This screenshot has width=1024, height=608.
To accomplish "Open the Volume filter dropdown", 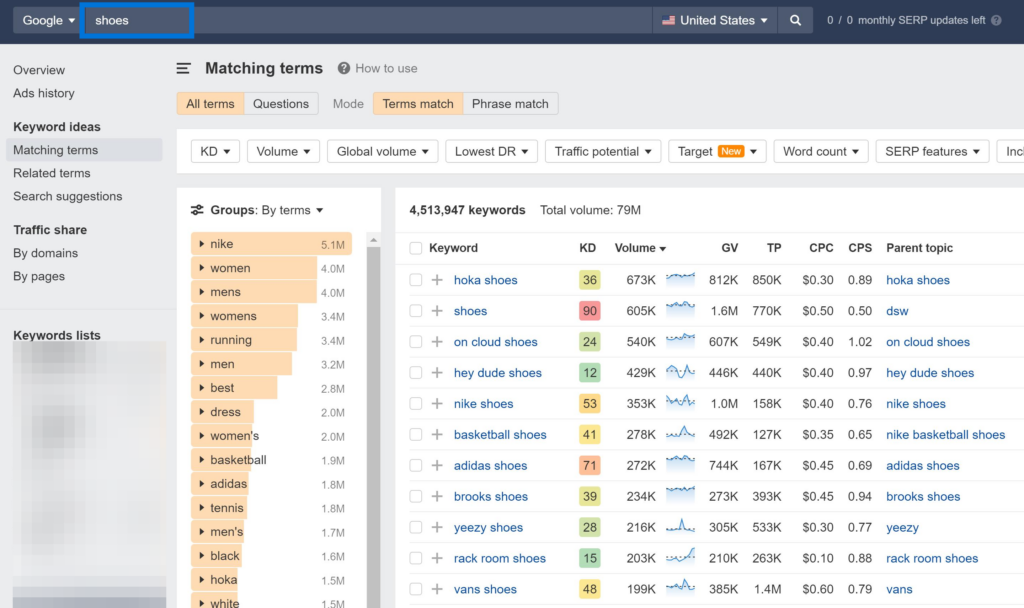I will pos(283,151).
